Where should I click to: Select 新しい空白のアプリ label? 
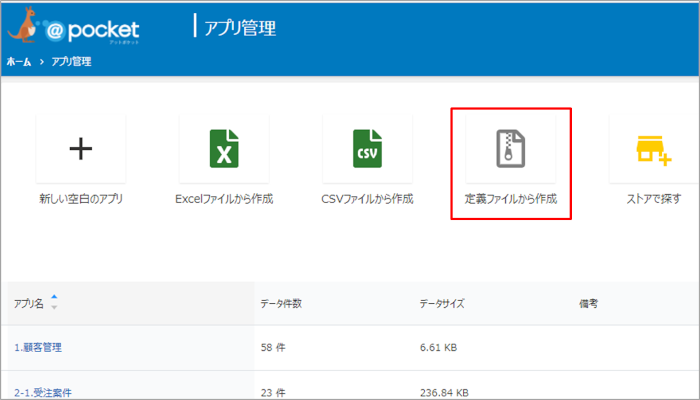coord(81,199)
